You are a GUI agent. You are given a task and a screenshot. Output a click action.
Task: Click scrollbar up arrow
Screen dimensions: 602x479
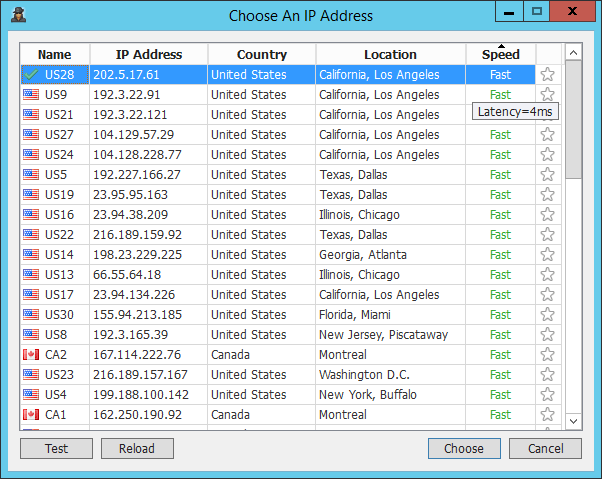click(574, 53)
